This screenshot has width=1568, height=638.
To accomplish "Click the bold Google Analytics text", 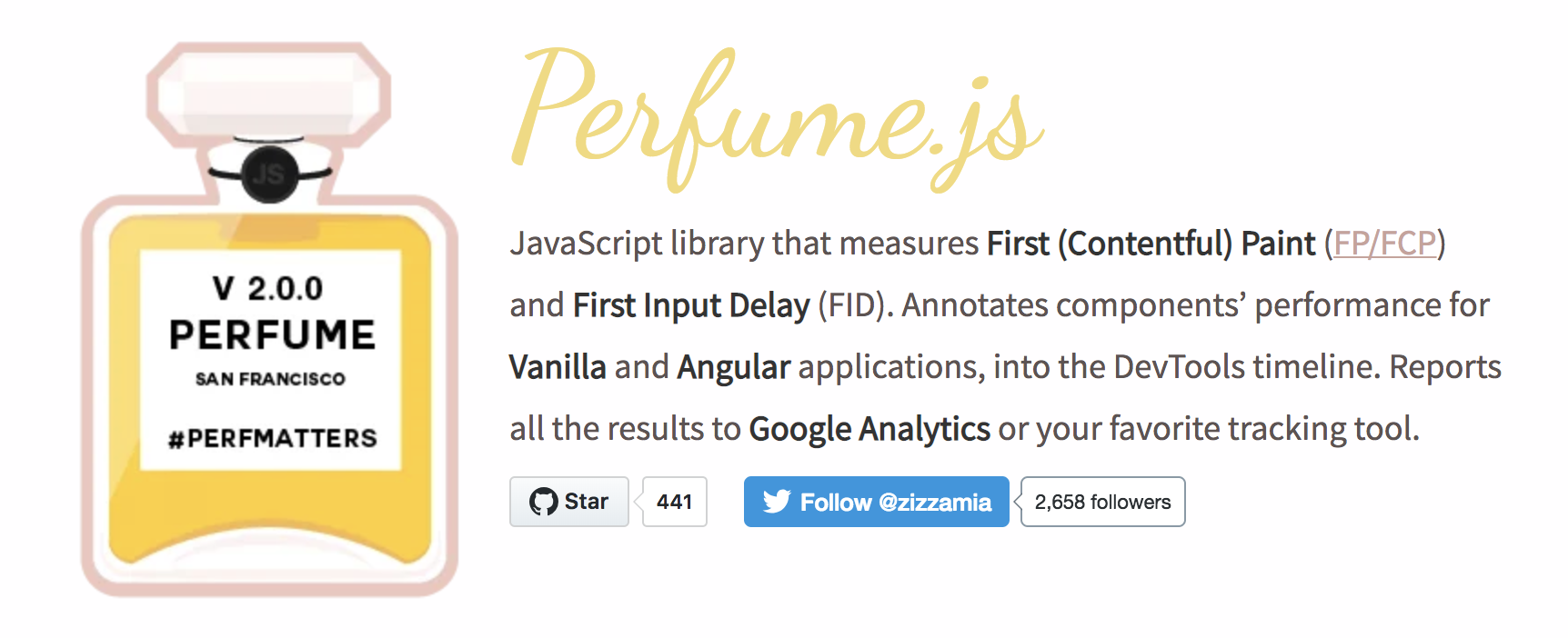I will (x=869, y=429).
